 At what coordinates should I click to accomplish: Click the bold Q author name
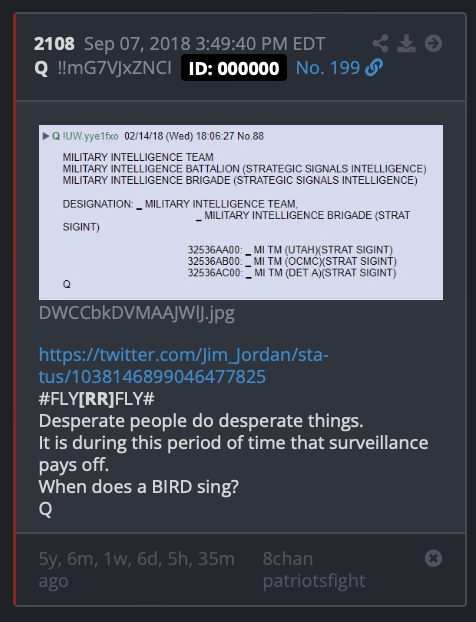pos(41,68)
